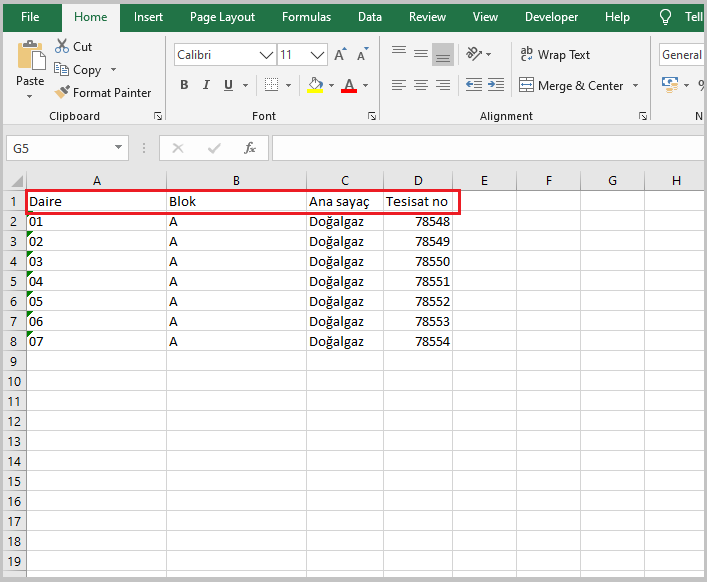Open the Orientation dropdown arrow
The image size is (707, 582).
(x=488, y=55)
